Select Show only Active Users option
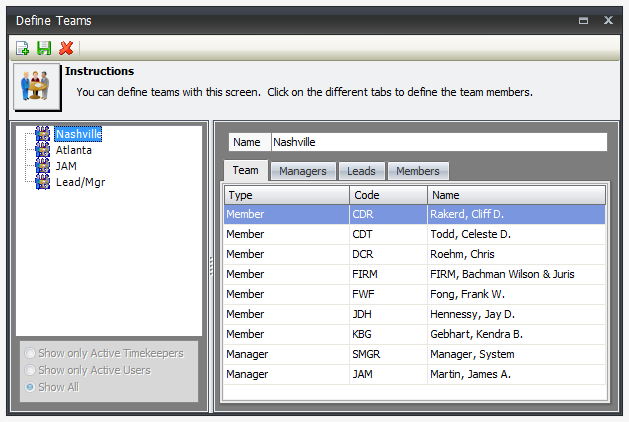This screenshot has height=422, width=629. point(32,370)
